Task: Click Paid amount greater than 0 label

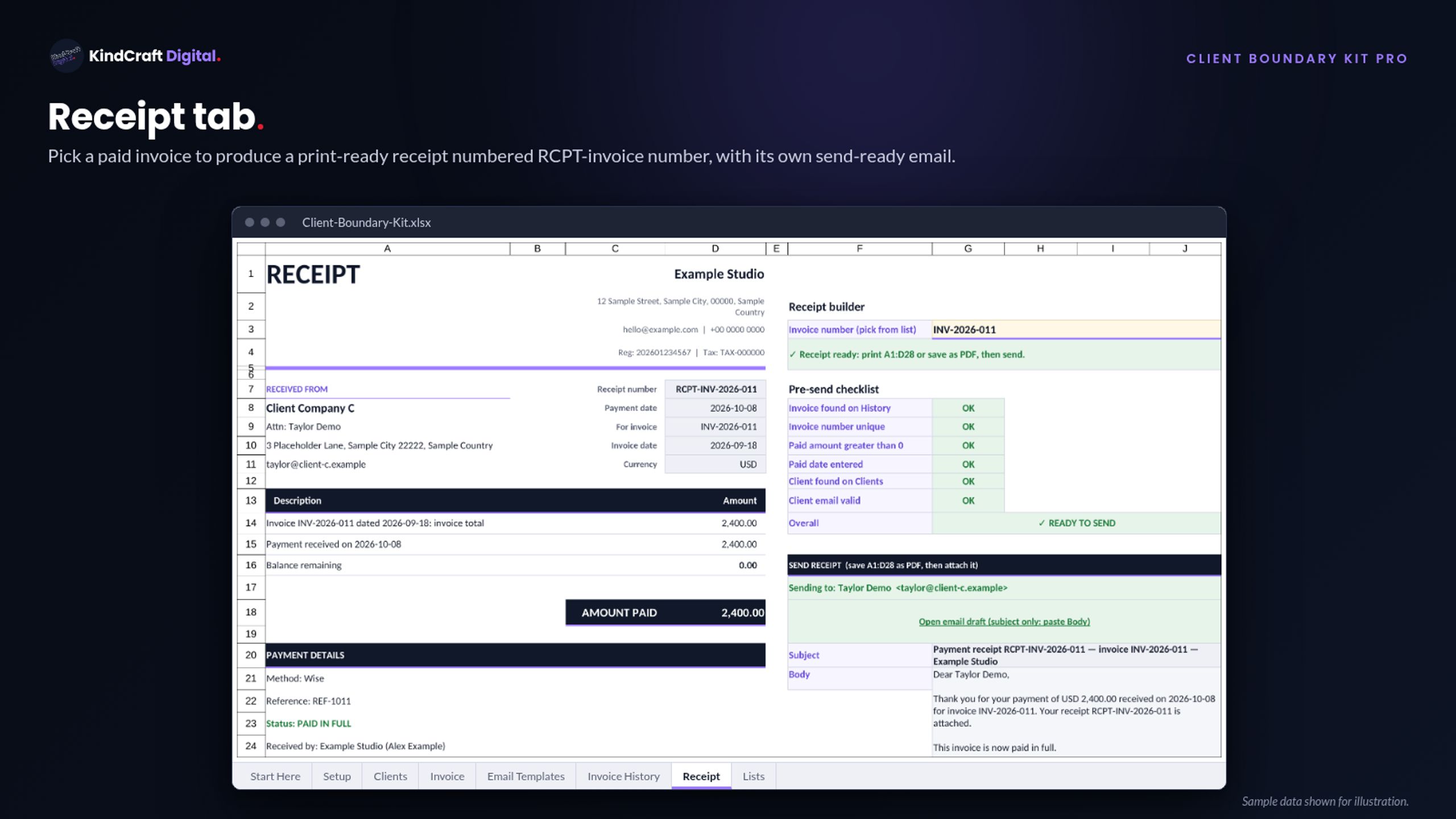Action: [x=846, y=445]
